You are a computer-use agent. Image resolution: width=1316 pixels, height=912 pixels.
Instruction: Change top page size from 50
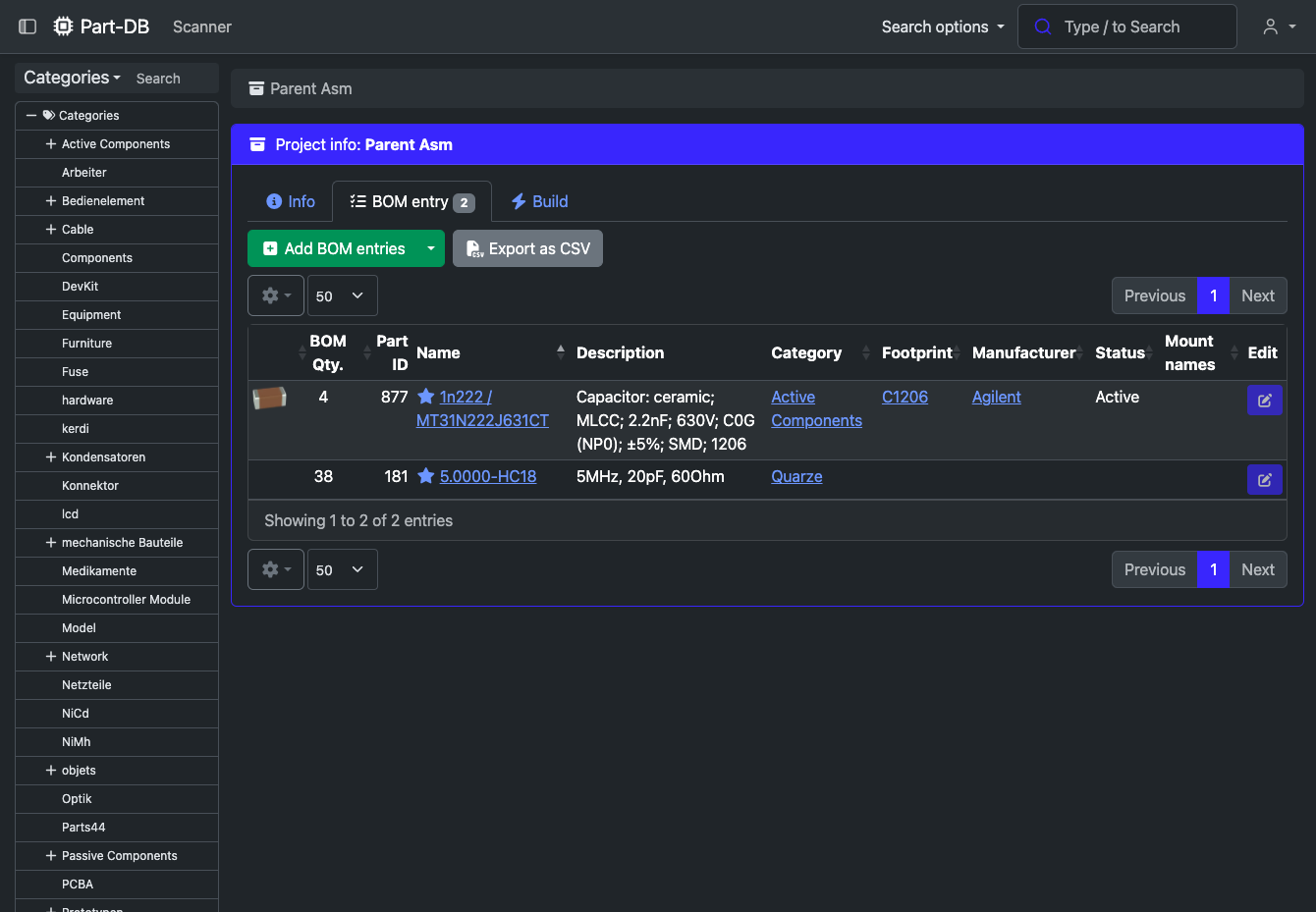click(x=343, y=295)
